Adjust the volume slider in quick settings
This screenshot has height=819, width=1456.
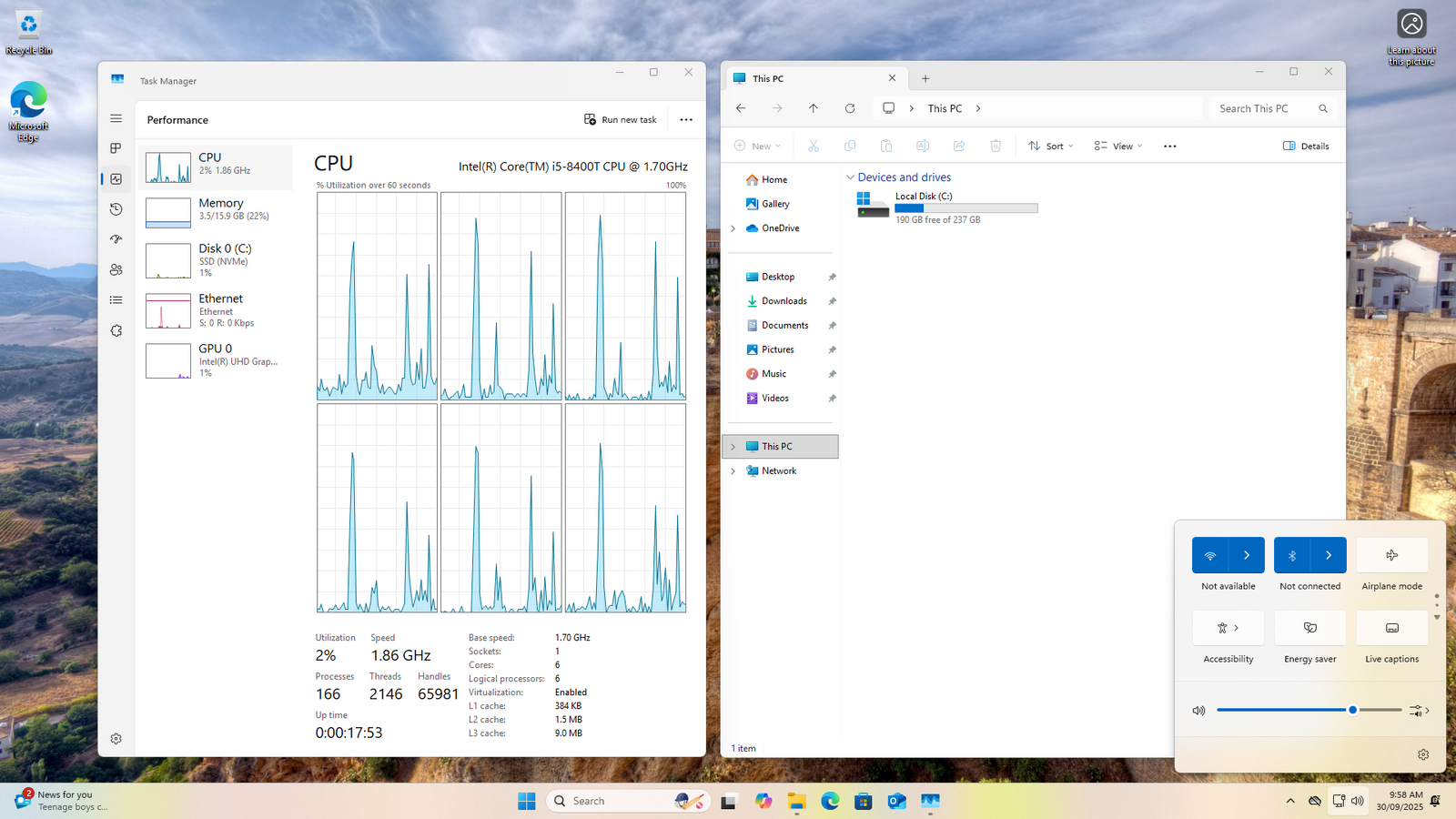pyautogui.click(x=1352, y=710)
